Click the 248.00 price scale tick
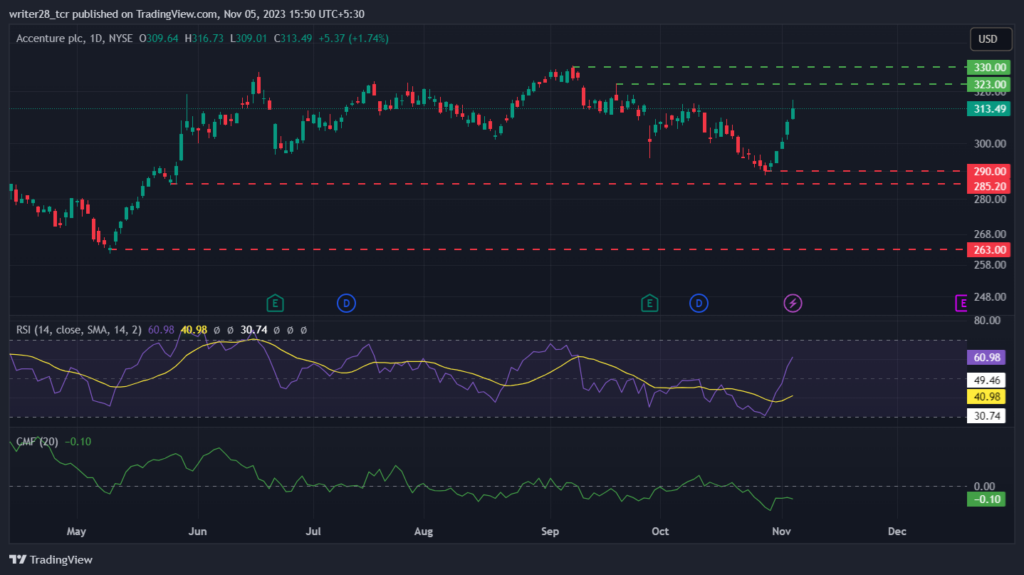The width and height of the screenshot is (1024, 575). [990, 297]
